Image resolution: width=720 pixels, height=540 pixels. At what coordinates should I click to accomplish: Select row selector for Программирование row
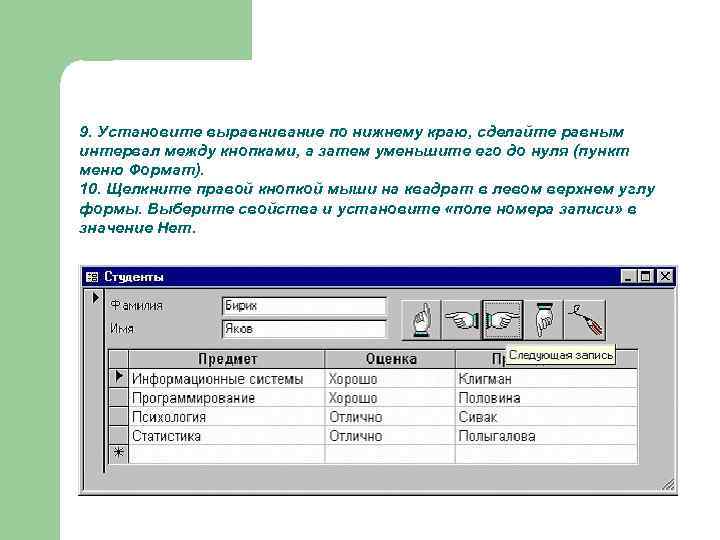click(x=119, y=397)
